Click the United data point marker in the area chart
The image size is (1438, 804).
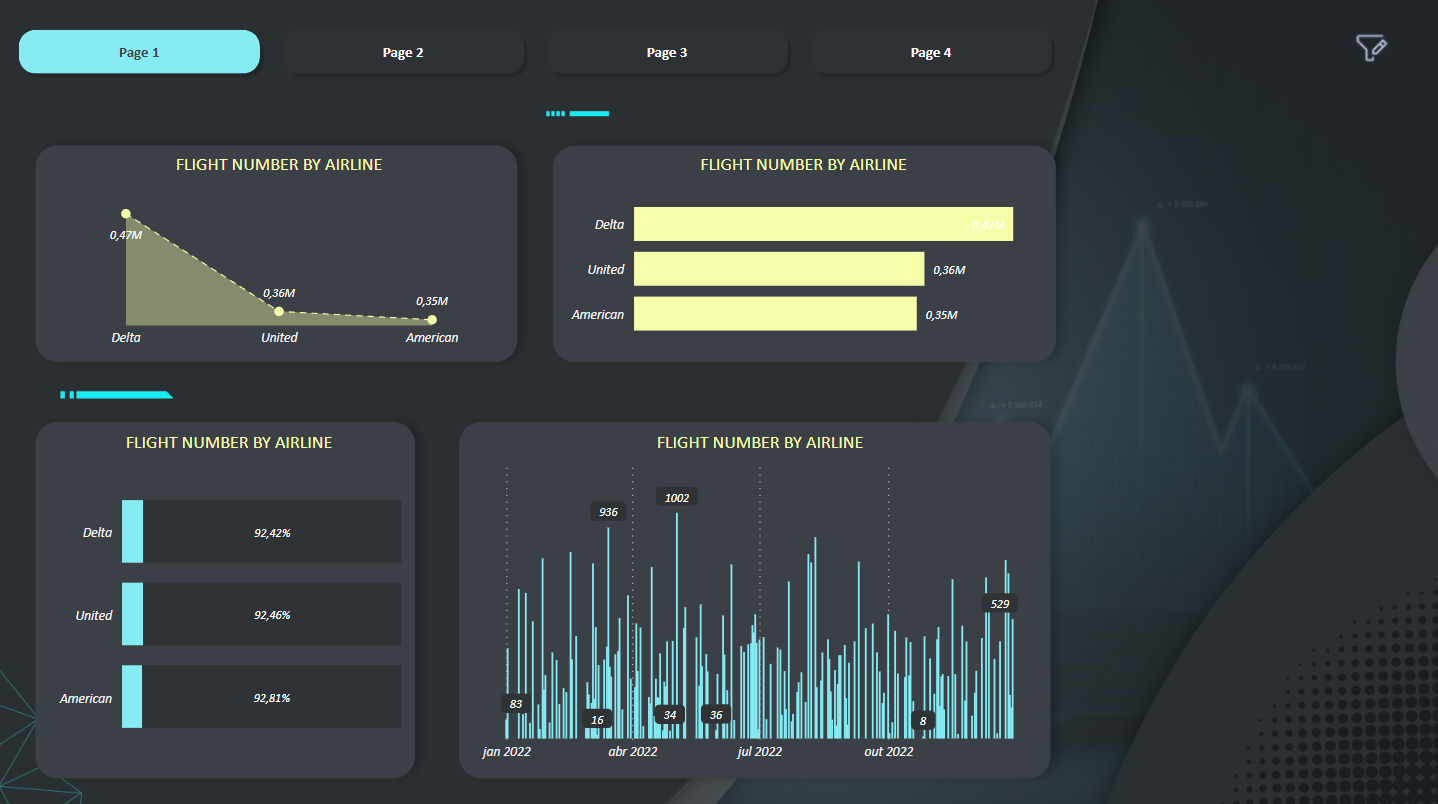pyautogui.click(x=279, y=312)
